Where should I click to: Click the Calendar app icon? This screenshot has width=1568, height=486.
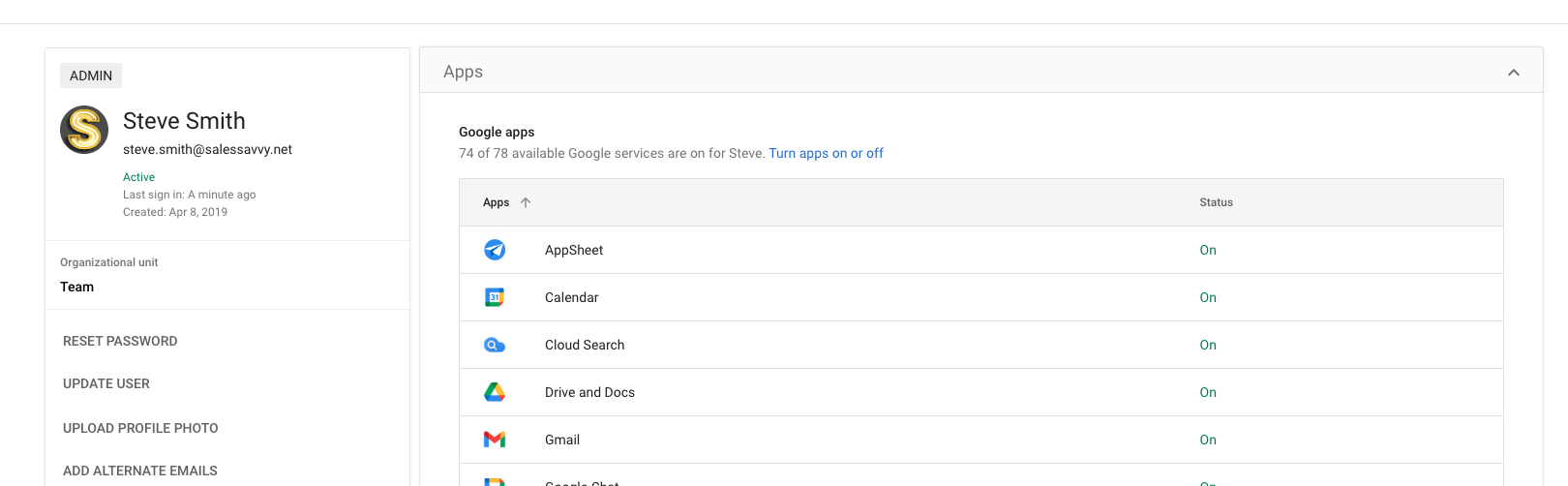495,297
